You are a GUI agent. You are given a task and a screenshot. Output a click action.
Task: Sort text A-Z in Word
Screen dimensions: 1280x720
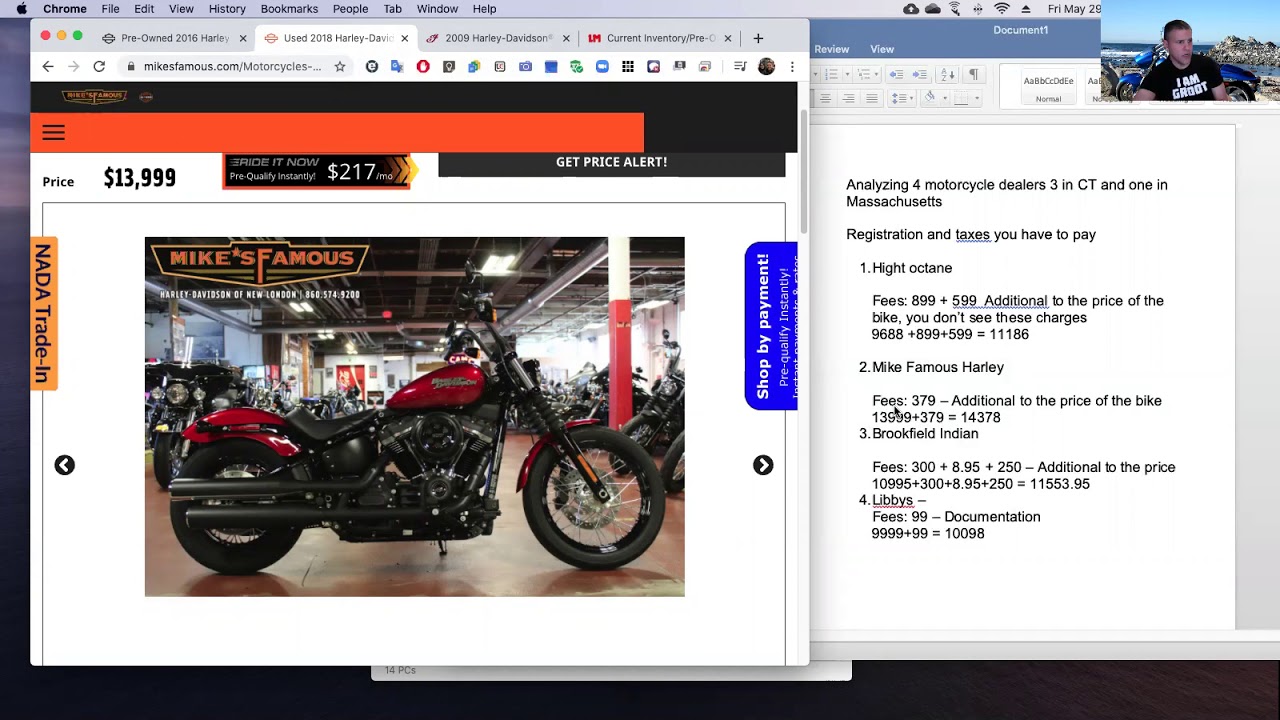(x=947, y=74)
